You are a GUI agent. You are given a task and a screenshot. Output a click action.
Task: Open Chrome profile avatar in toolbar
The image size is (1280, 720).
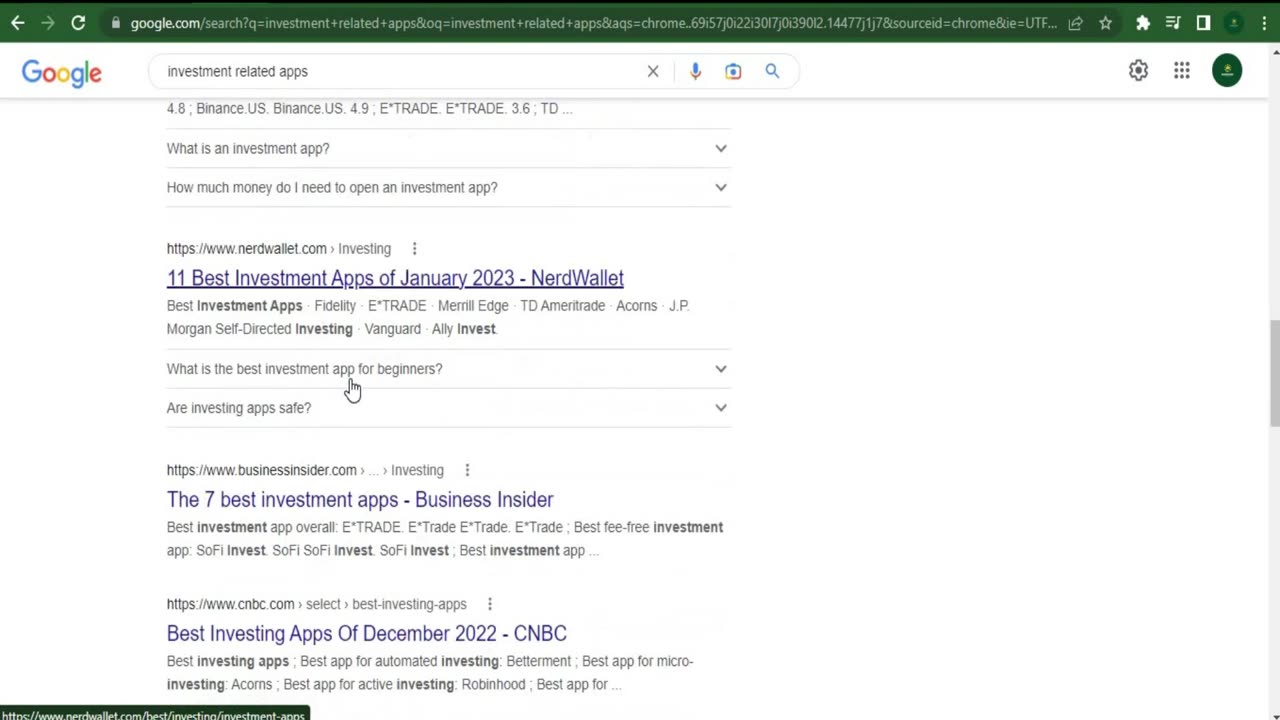click(1234, 23)
